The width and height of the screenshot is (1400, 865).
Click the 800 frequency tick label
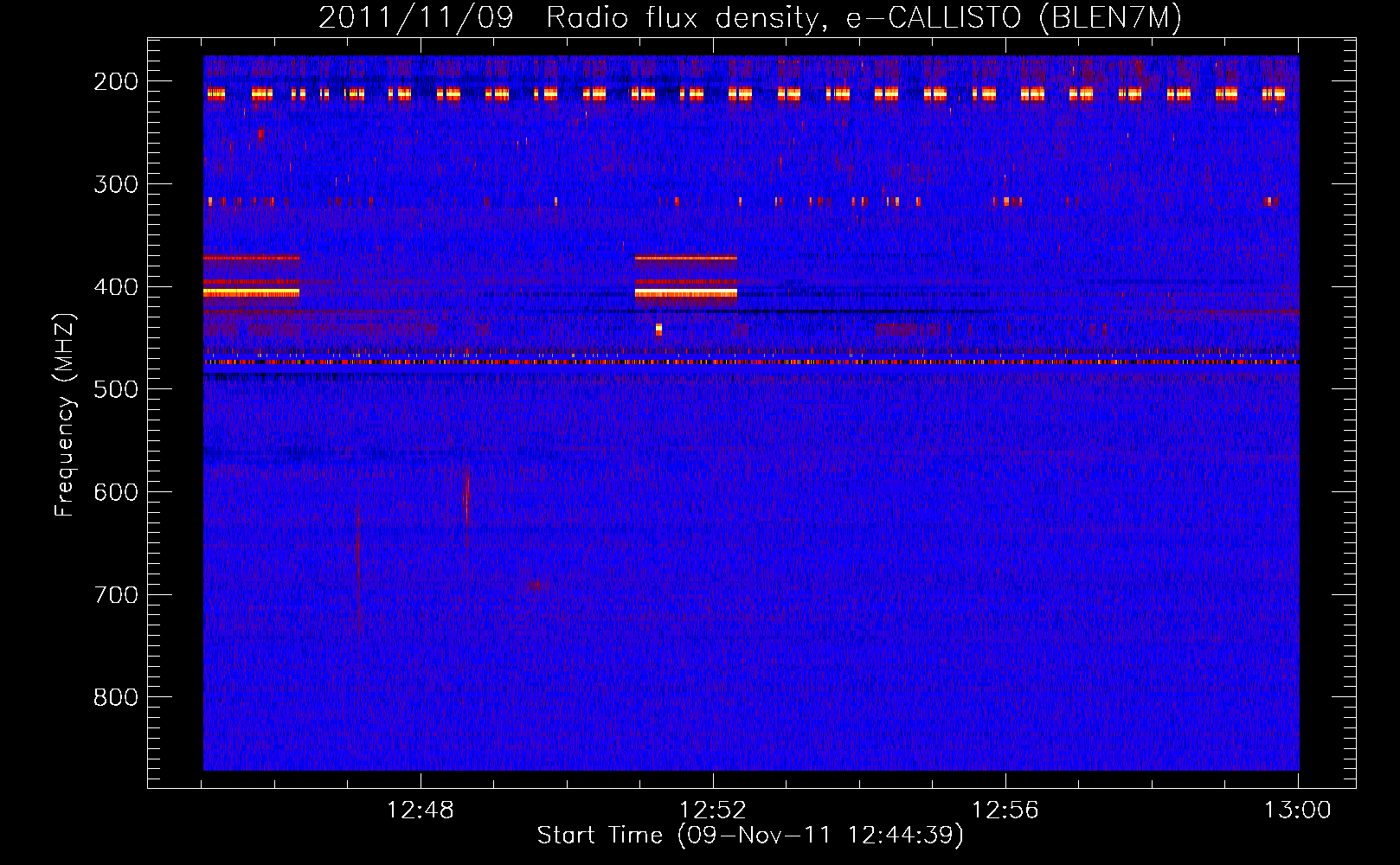click(116, 697)
